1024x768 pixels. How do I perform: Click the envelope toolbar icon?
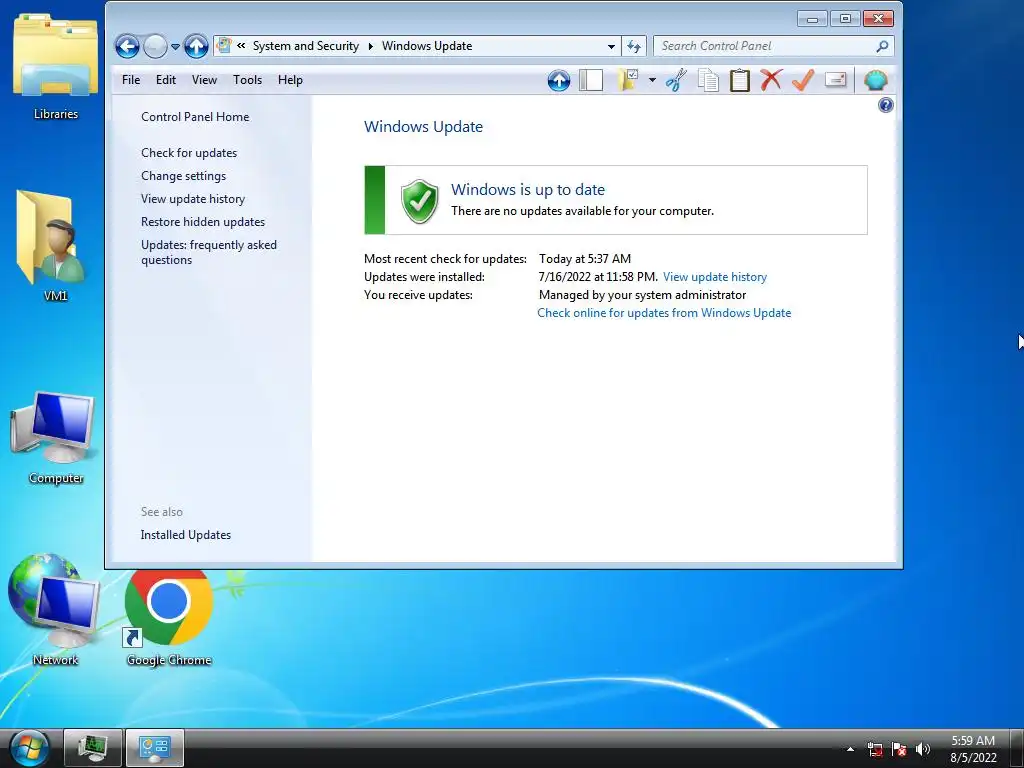pyautogui.click(x=835, y=80)
